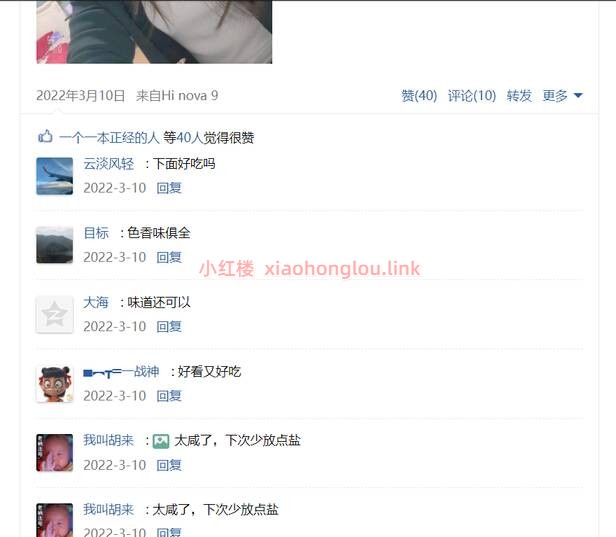Open the 来自Hi nova 9 device source text
This screenshot has height=537, width=616.
[177, 95]
